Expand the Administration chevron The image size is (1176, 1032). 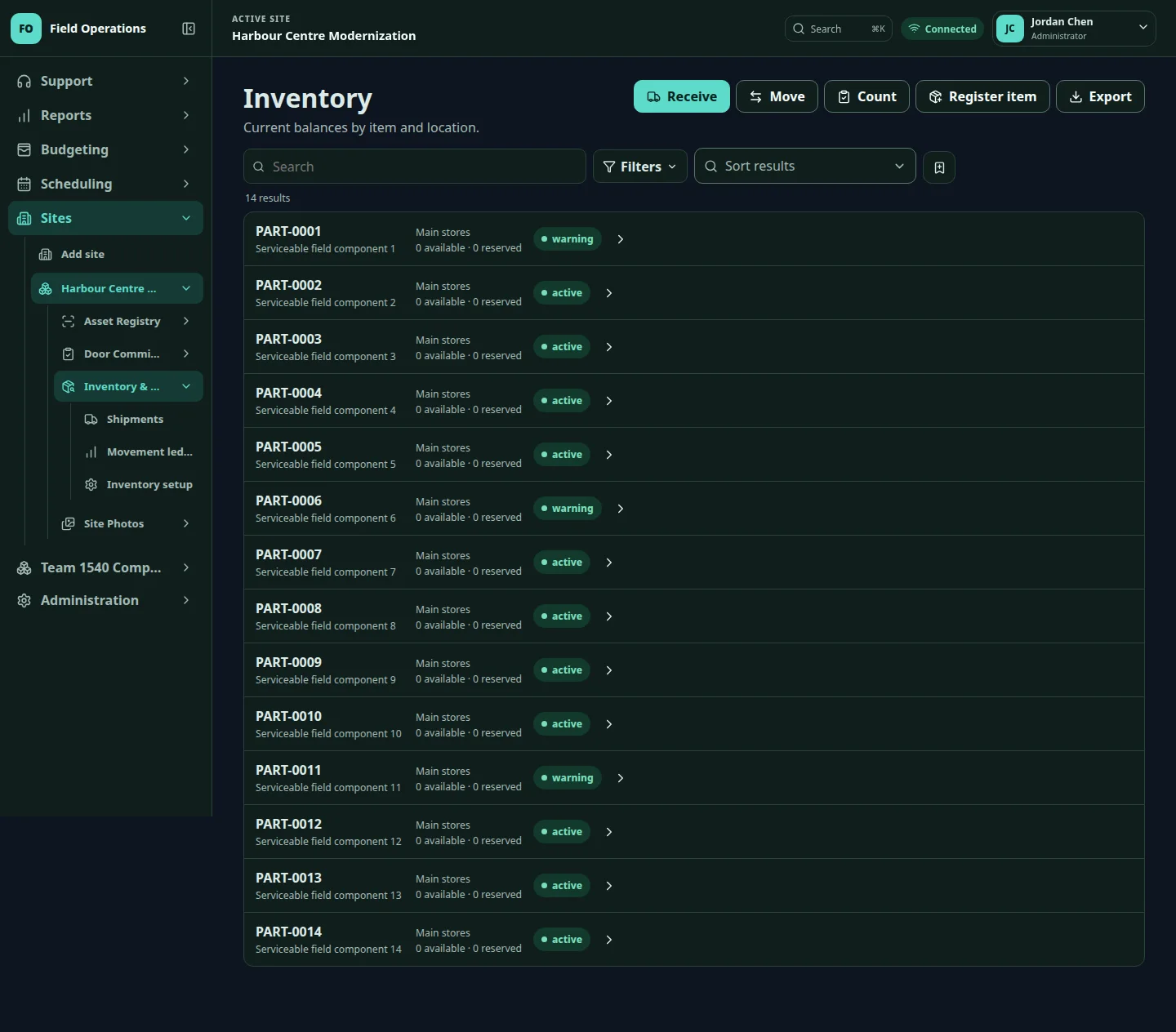pos(186,600)
